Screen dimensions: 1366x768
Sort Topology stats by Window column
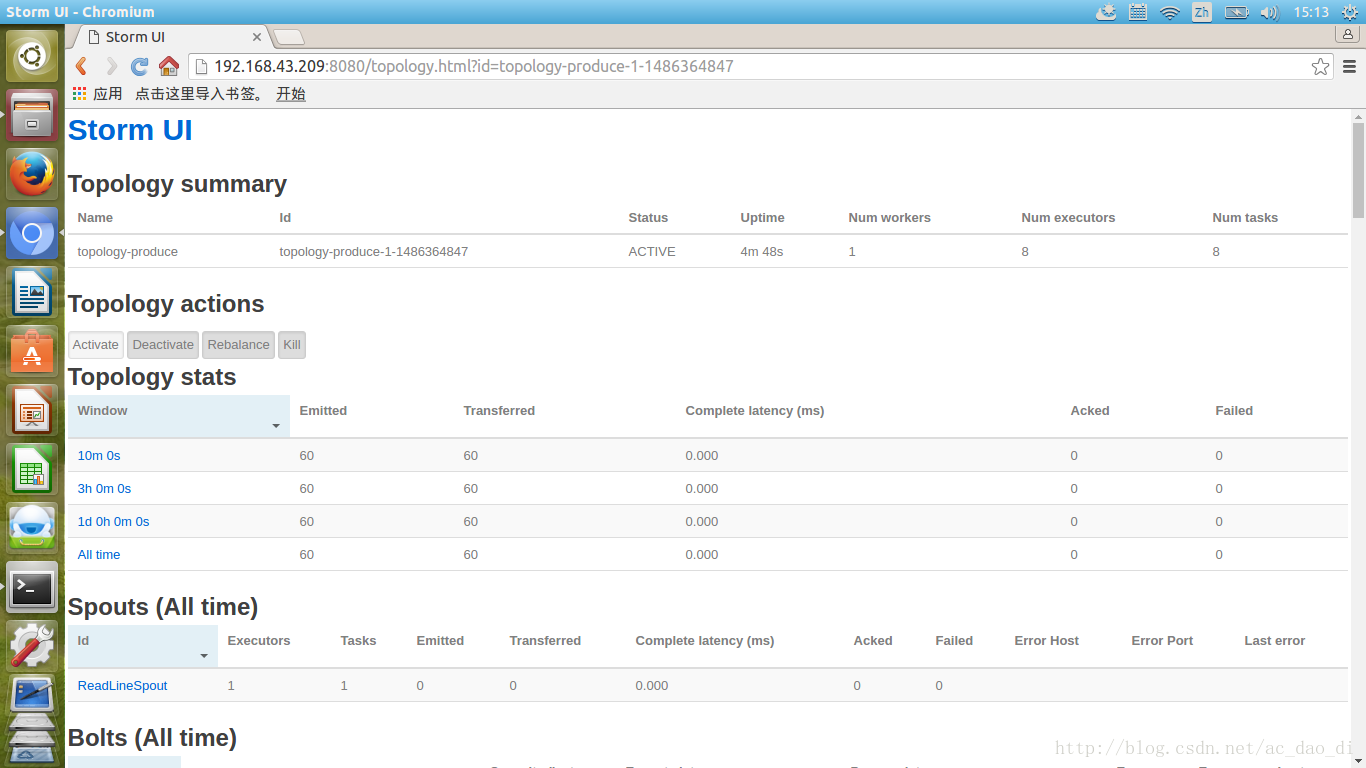coord(179,416)
